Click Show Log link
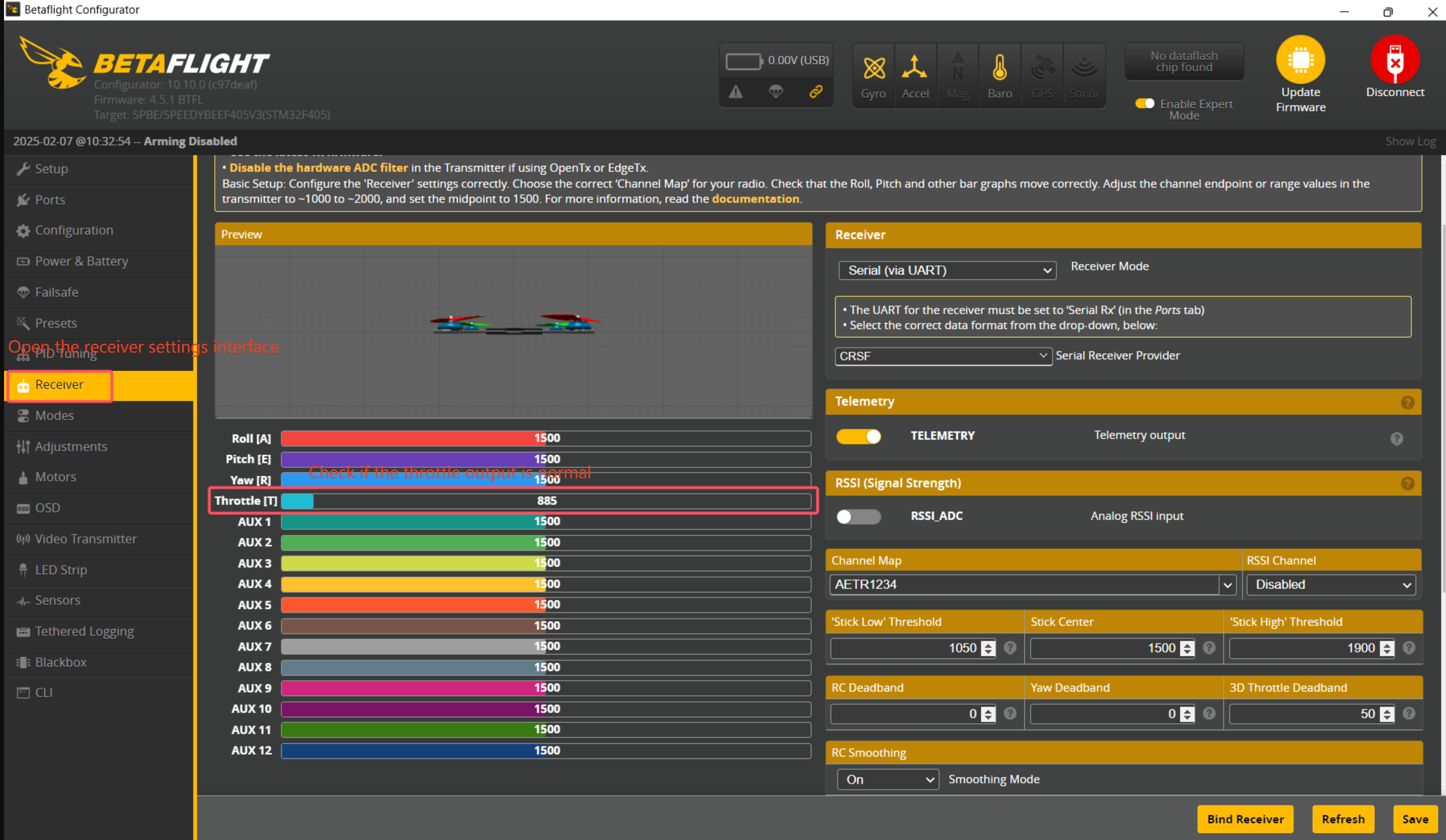The image size is (1446, 840). point(1410,141)
